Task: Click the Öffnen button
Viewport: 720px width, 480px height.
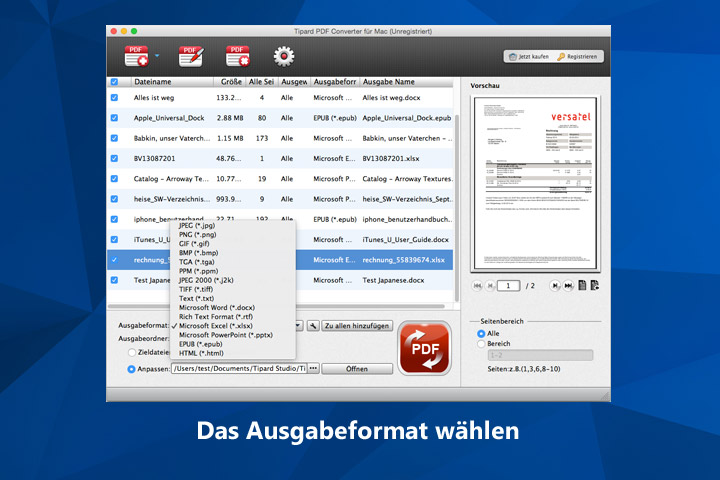Action: click(357, 369)
